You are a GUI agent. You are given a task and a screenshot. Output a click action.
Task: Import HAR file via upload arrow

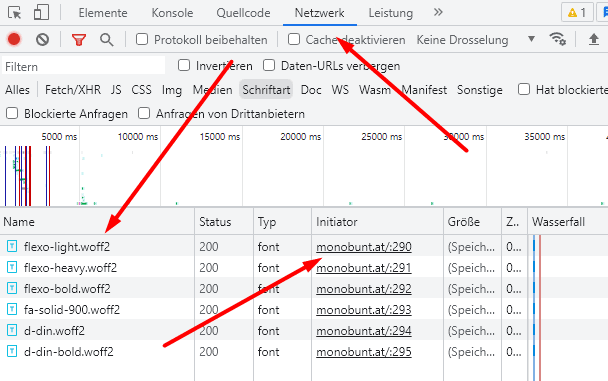[593, 39]
